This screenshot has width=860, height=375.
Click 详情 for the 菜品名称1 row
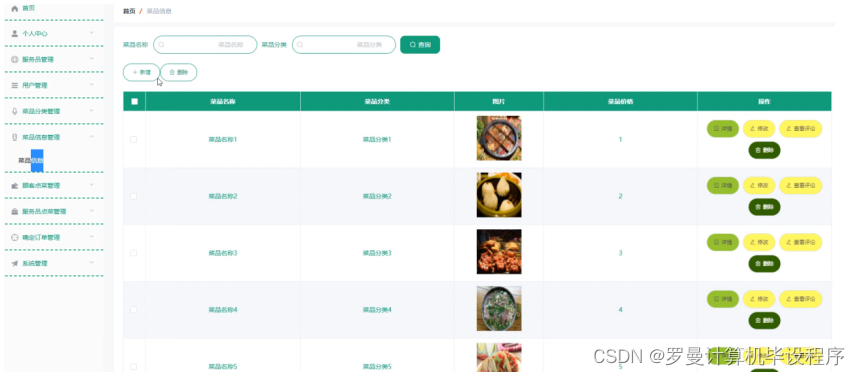click(x=723, y=129)
